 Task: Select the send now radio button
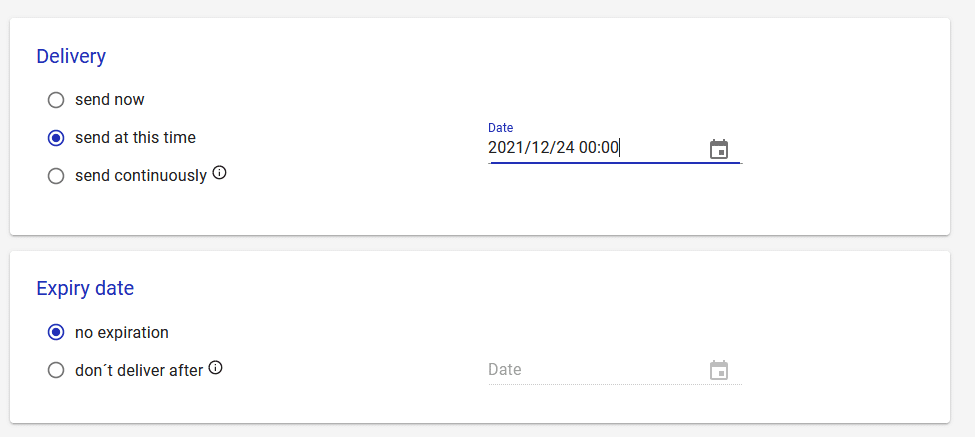click(x=56, y=100)
